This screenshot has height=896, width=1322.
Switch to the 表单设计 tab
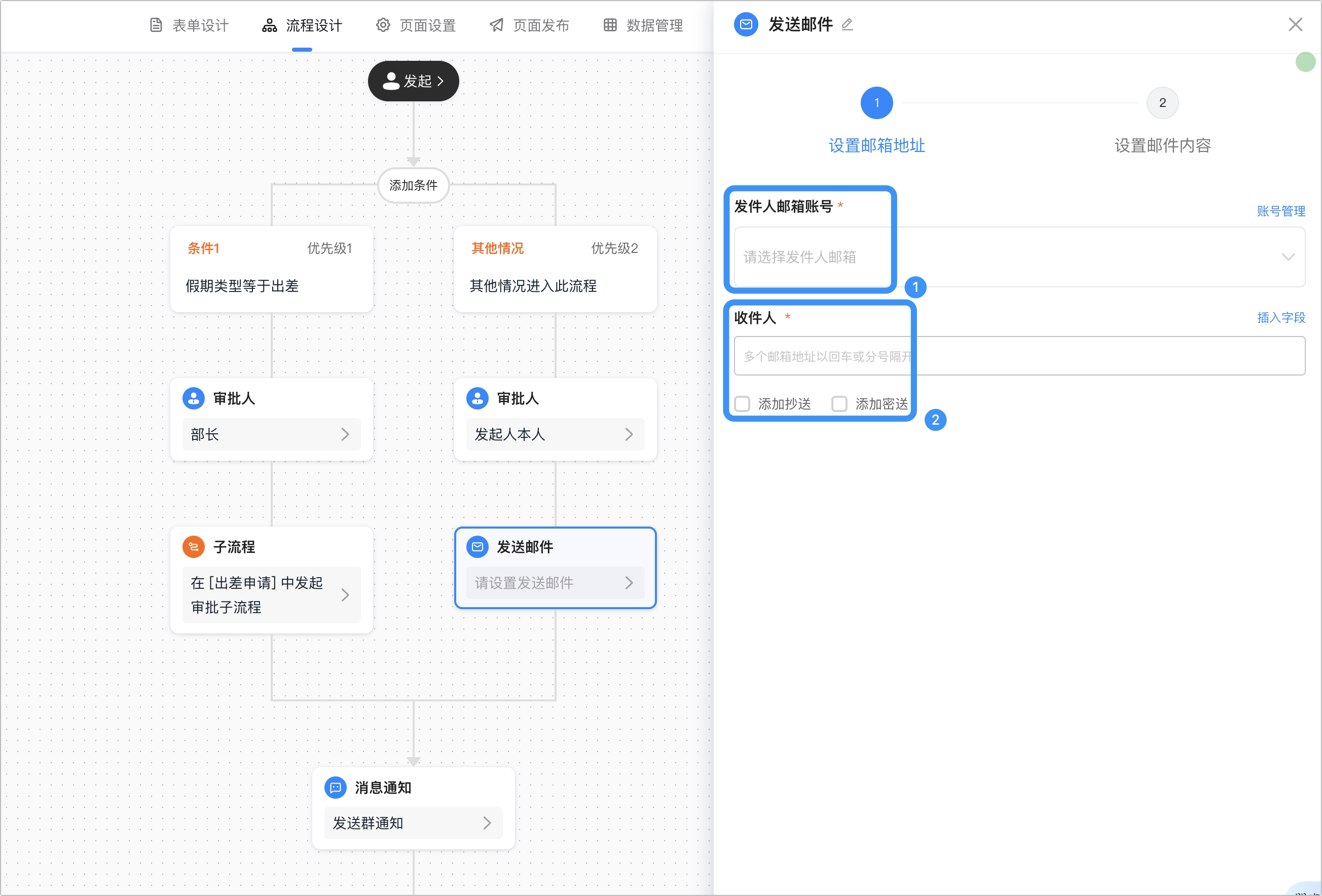pos(189,26)
